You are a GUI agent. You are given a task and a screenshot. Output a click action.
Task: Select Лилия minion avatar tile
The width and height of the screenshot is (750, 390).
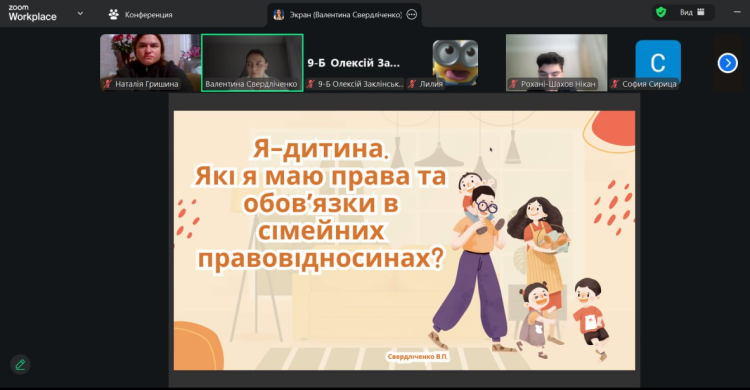click(455, 62)
